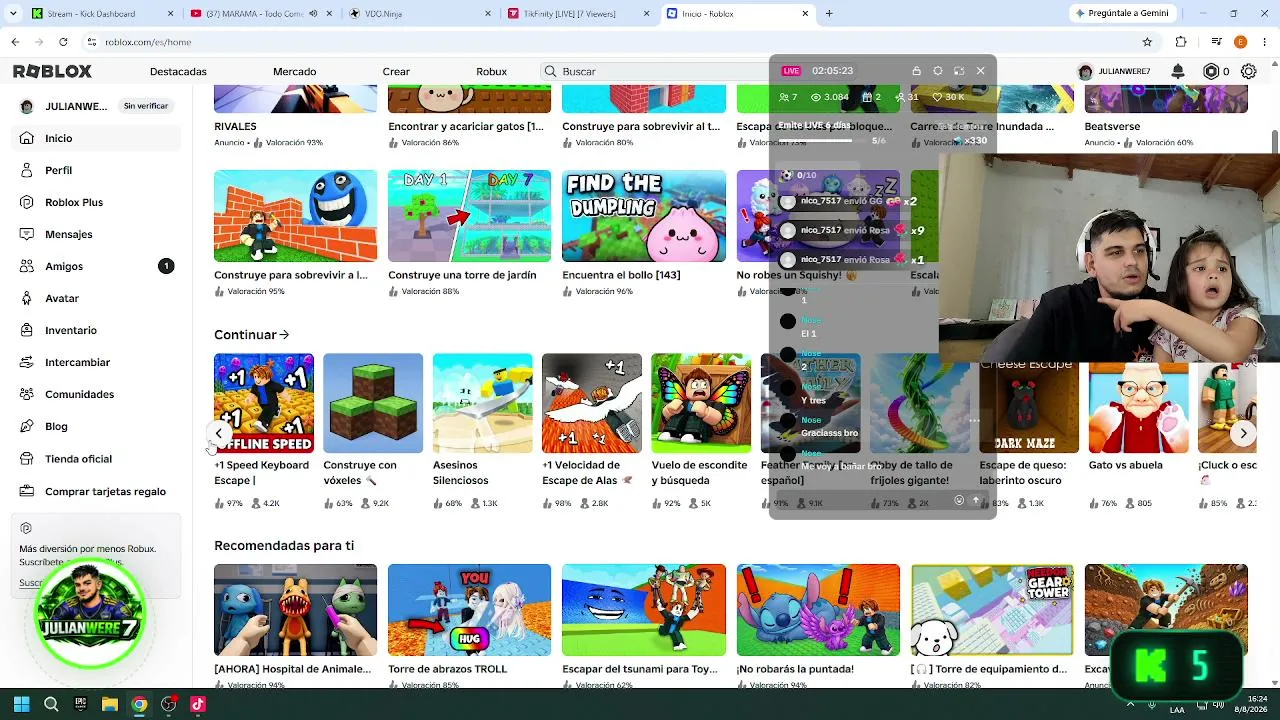Click the RIVALES game title

pos(235,127)
